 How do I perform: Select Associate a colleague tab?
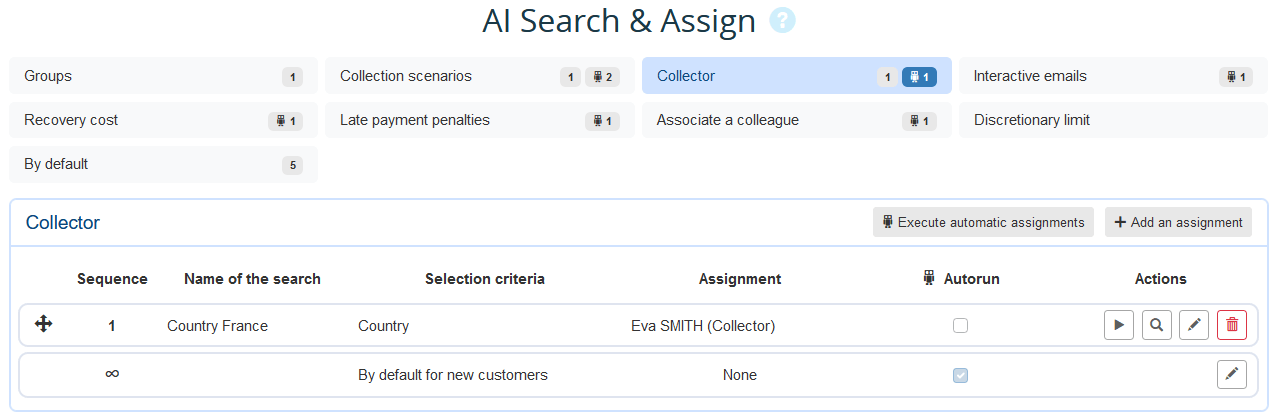tap(796, 120)
